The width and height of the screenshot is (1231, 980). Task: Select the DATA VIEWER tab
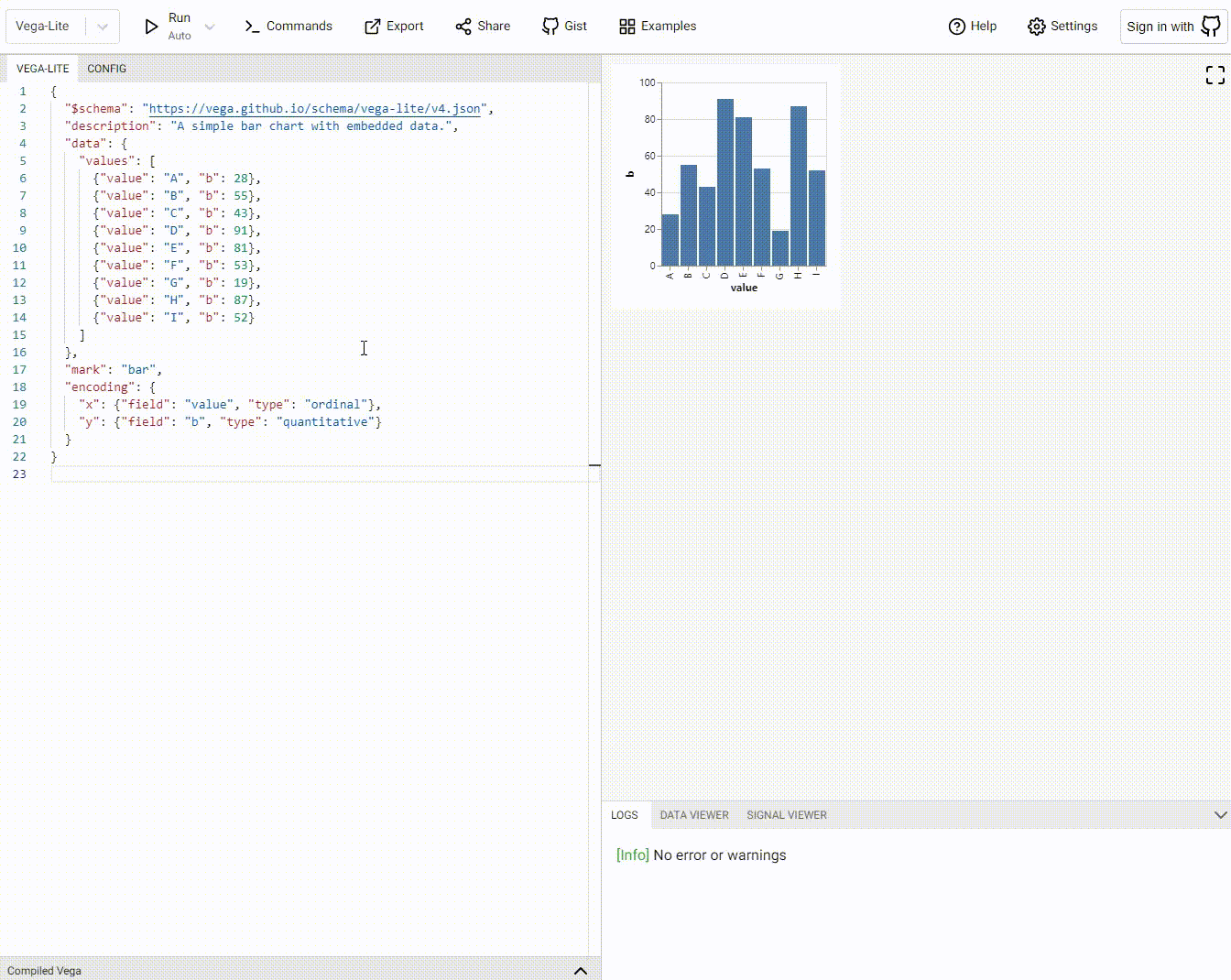(x=694, y=815)
